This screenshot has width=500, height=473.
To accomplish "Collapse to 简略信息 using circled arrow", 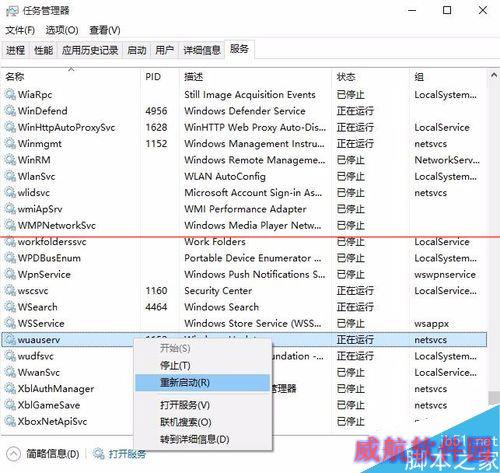I will pyautogui.click(x=13, y=454).
